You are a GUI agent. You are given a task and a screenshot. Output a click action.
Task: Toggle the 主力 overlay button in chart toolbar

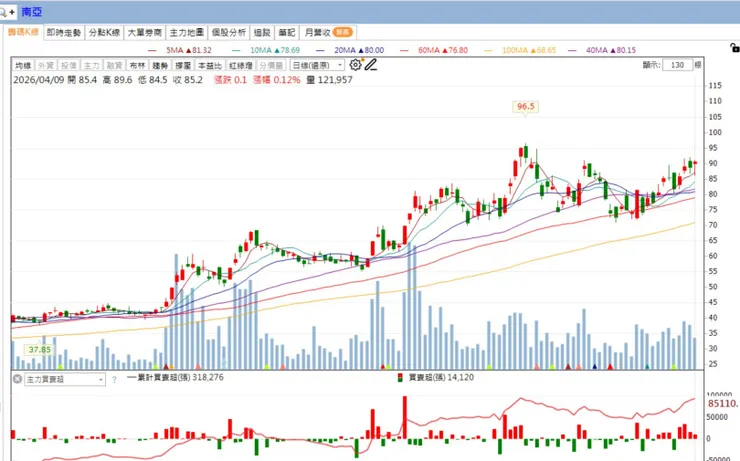click(x=92, y=66)
